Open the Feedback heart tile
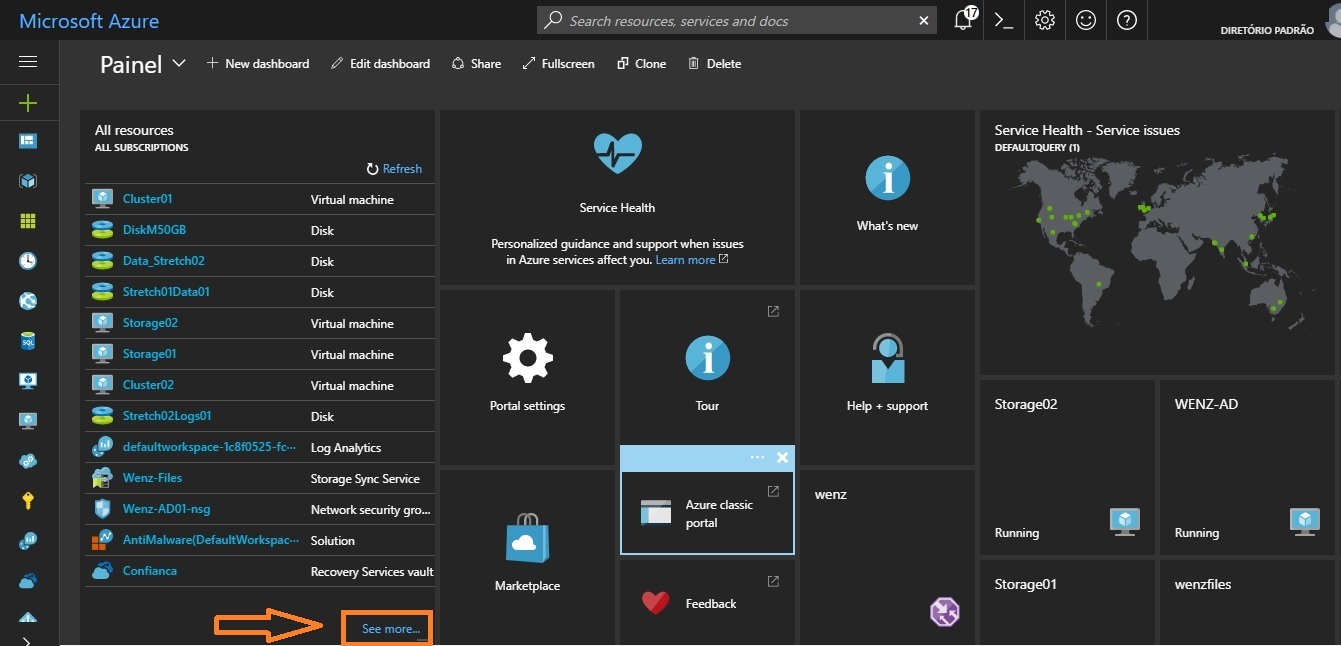1341x646 pixels. click(x=707, y=601)
